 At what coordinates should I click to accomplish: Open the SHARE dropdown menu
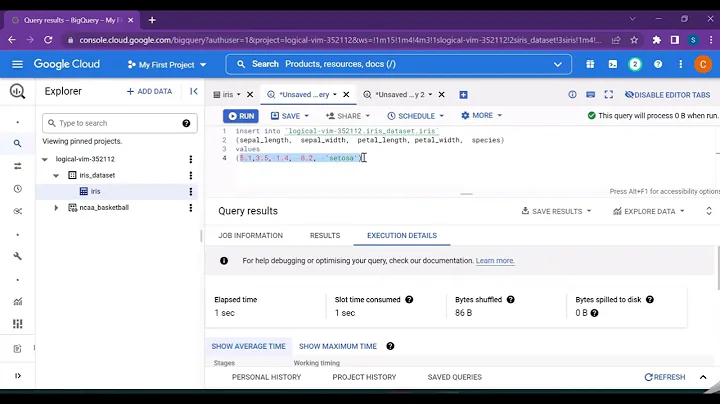[367, 116]
